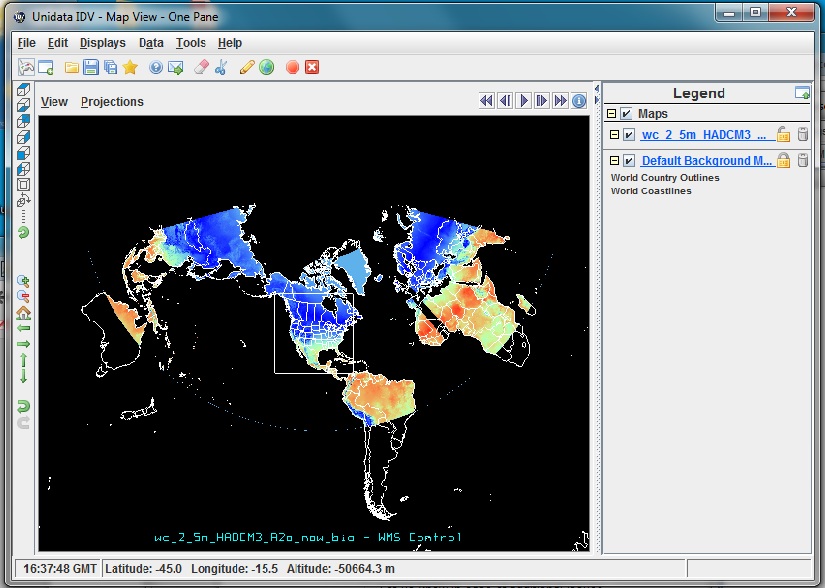Viewport: 825px width, 588px height.
Task: Reset view with the home icon
Action: pyautogui.click(x=24, y=312)
